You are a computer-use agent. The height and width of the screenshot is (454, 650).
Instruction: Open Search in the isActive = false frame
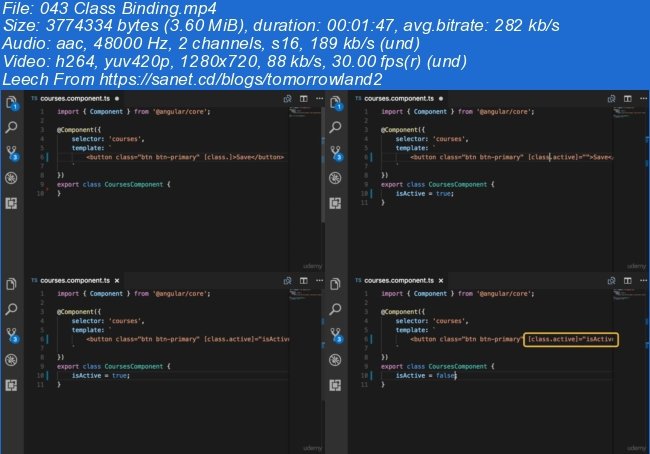335,309
